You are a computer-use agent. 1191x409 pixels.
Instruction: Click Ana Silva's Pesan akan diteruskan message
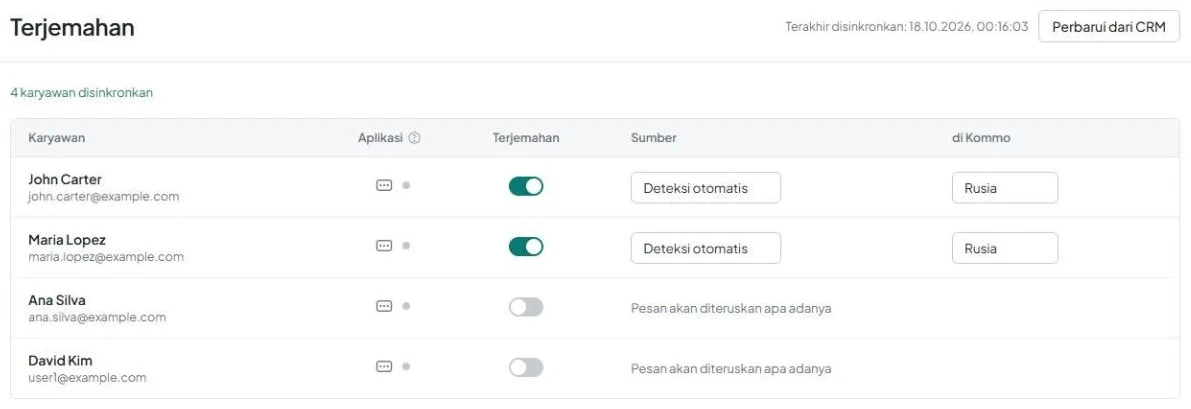click(x=731, y=309)
